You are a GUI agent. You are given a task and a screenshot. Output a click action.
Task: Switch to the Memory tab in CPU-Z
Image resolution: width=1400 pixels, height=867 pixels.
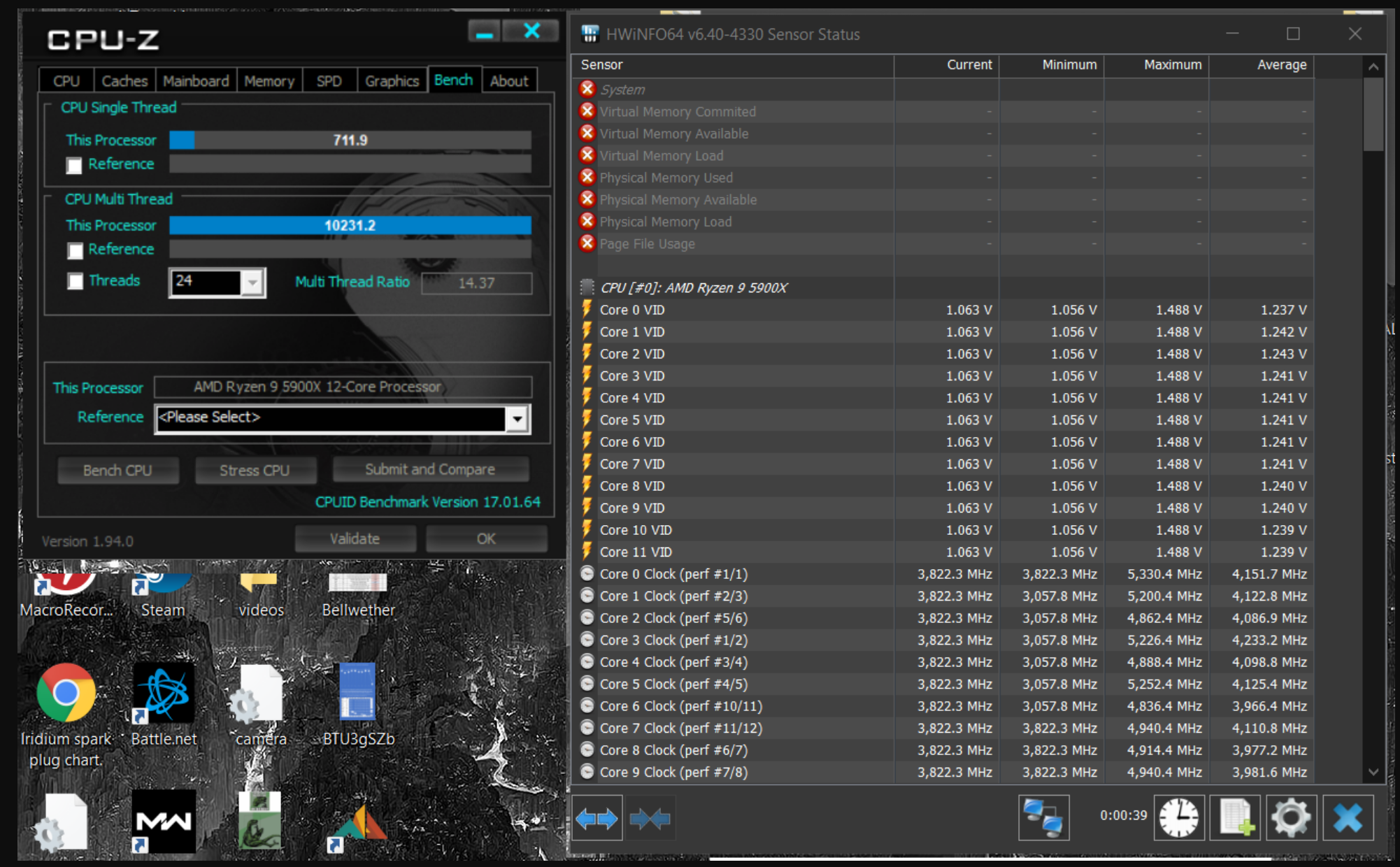pyautogui.click(x=269, y=80)
